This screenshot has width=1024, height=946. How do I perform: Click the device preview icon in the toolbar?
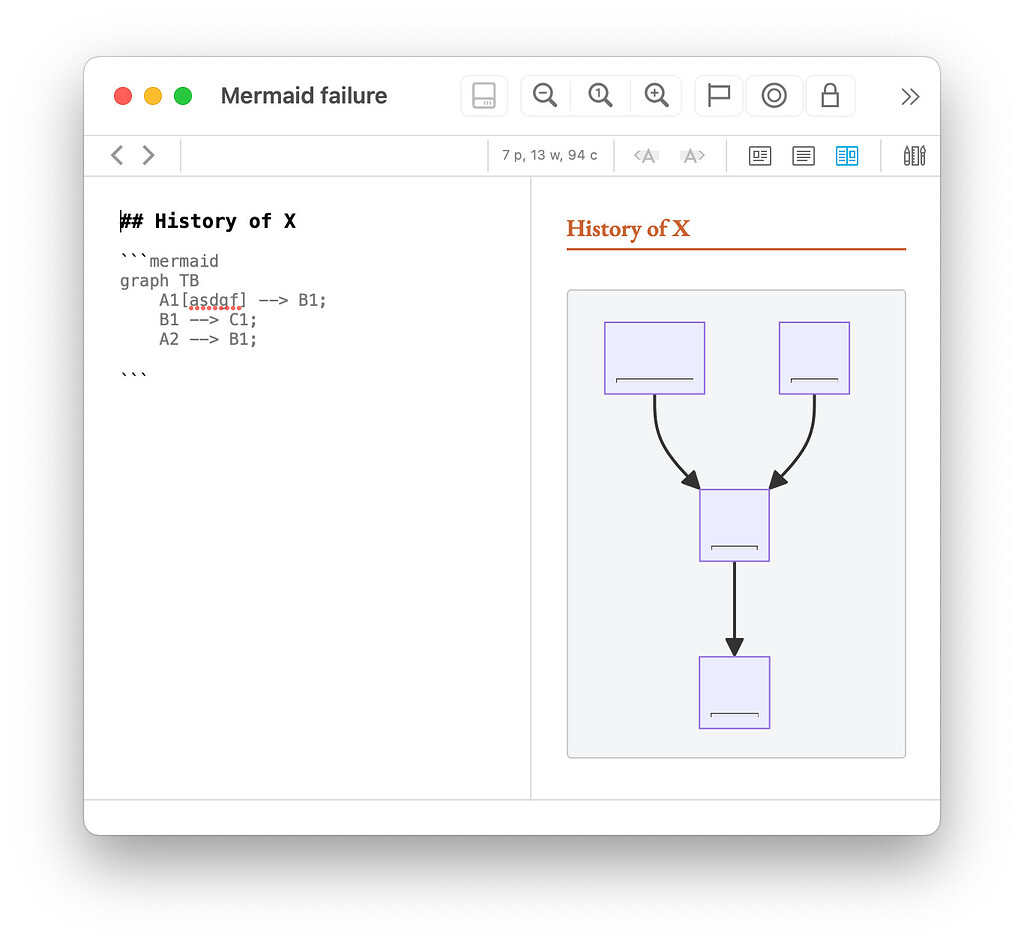click(484, 95)
